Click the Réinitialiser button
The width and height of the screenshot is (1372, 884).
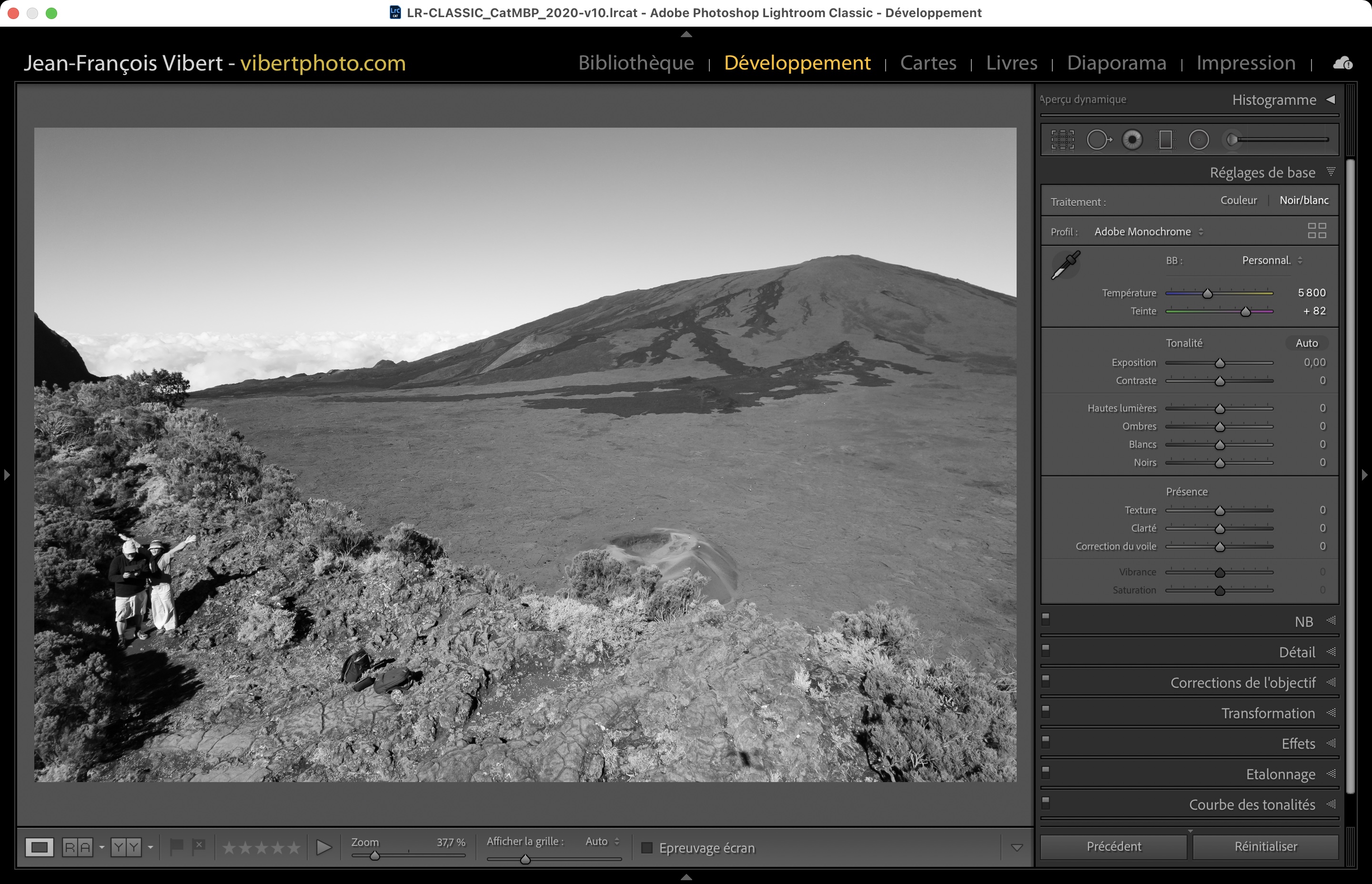(x=1265, y=847)
